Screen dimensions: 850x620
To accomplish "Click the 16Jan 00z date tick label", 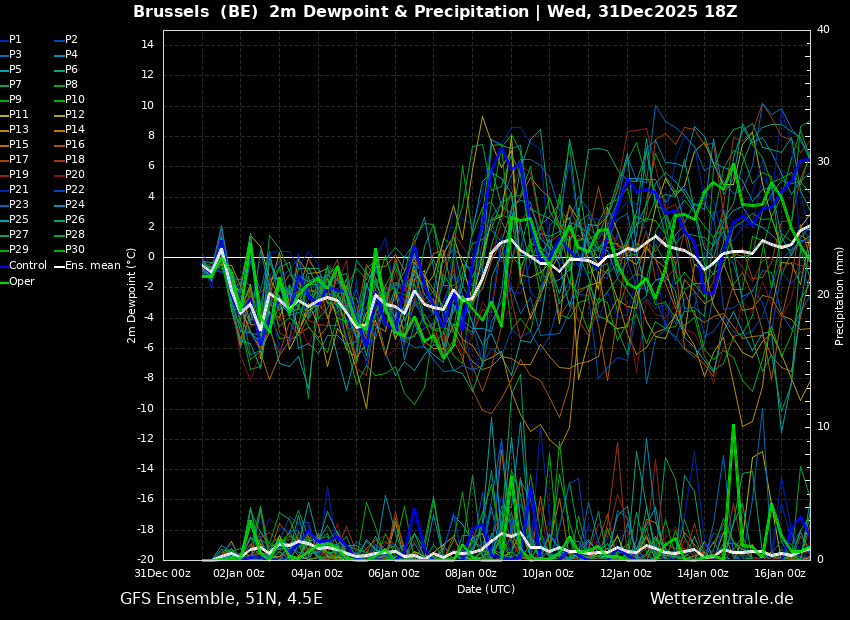I will (779, 573).
